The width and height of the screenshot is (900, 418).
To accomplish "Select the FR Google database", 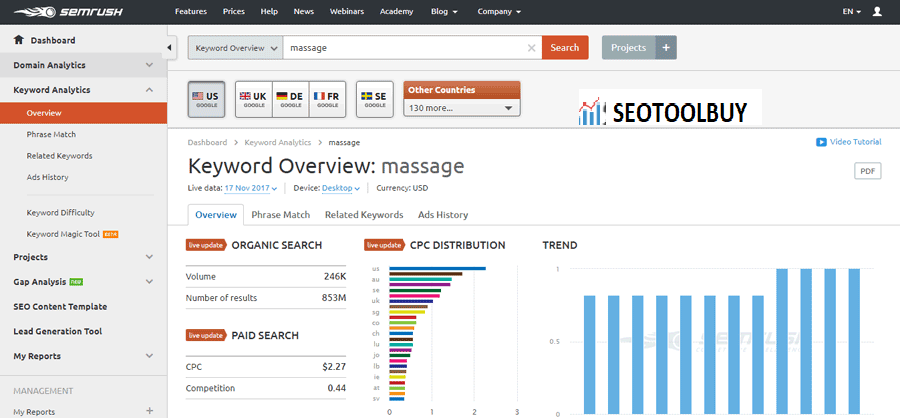I will pyautogui.click(x=327, y=99).
